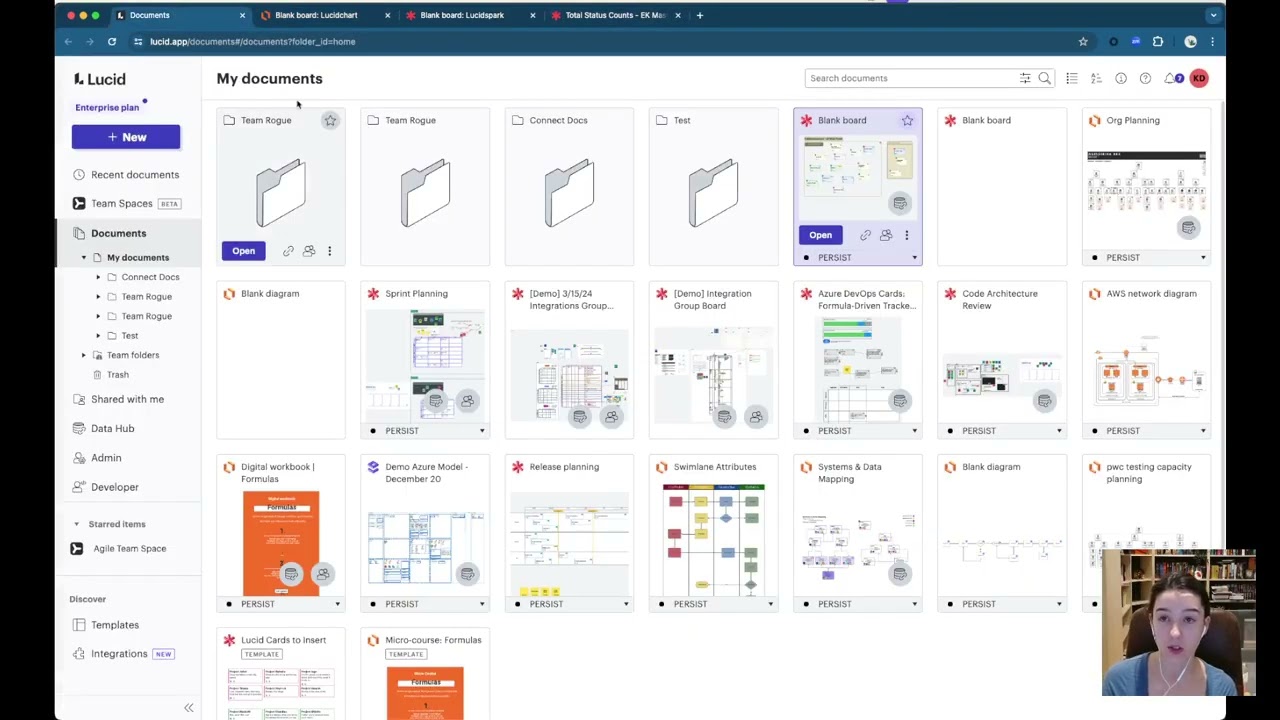
Task: Open the search filter options icon
Action: [x=1025, y=78]
